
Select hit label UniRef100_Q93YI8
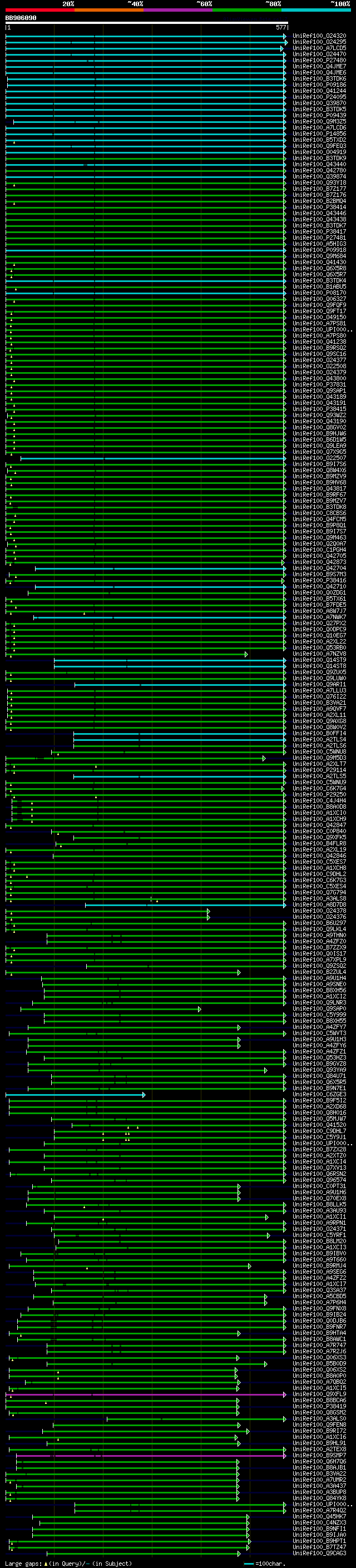click(x=319, y=182)
